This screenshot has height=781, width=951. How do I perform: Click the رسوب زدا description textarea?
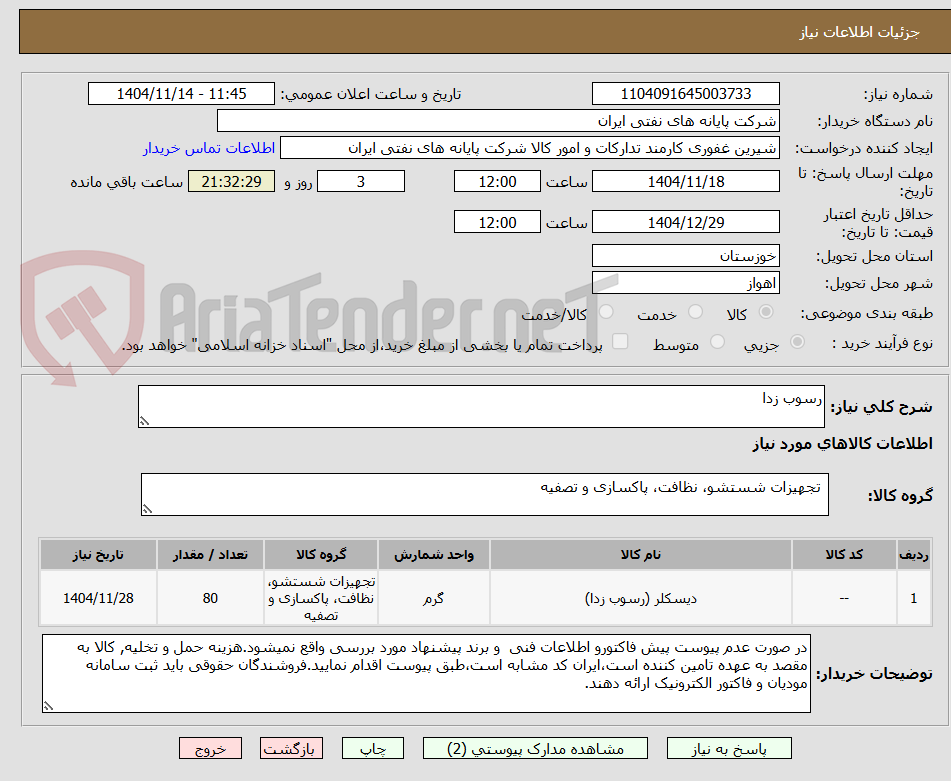[481, 406]
